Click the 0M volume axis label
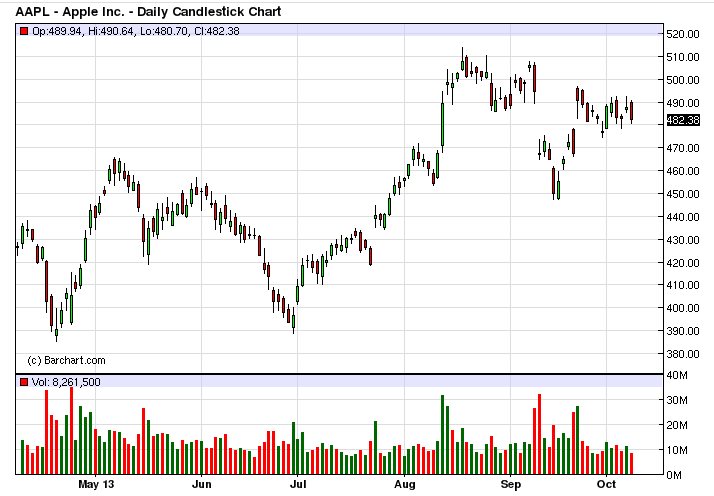 (674, 475)
